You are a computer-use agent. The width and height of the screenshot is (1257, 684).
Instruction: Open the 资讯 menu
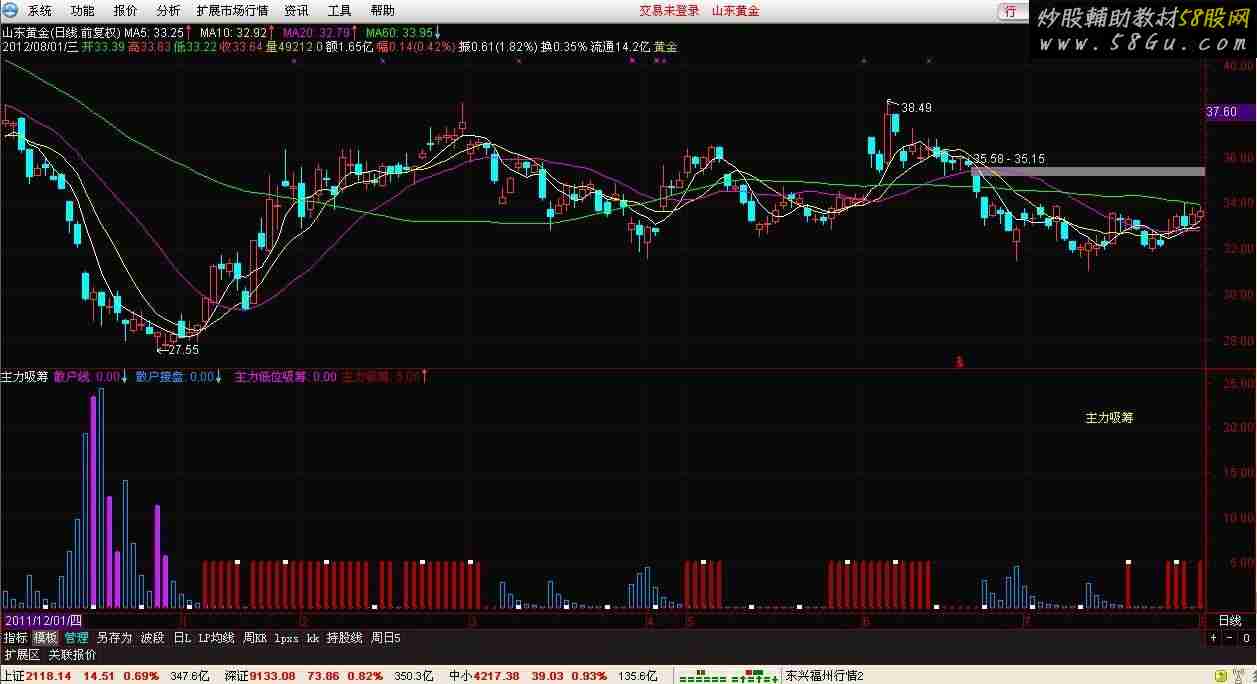click(x=296, y=11)
